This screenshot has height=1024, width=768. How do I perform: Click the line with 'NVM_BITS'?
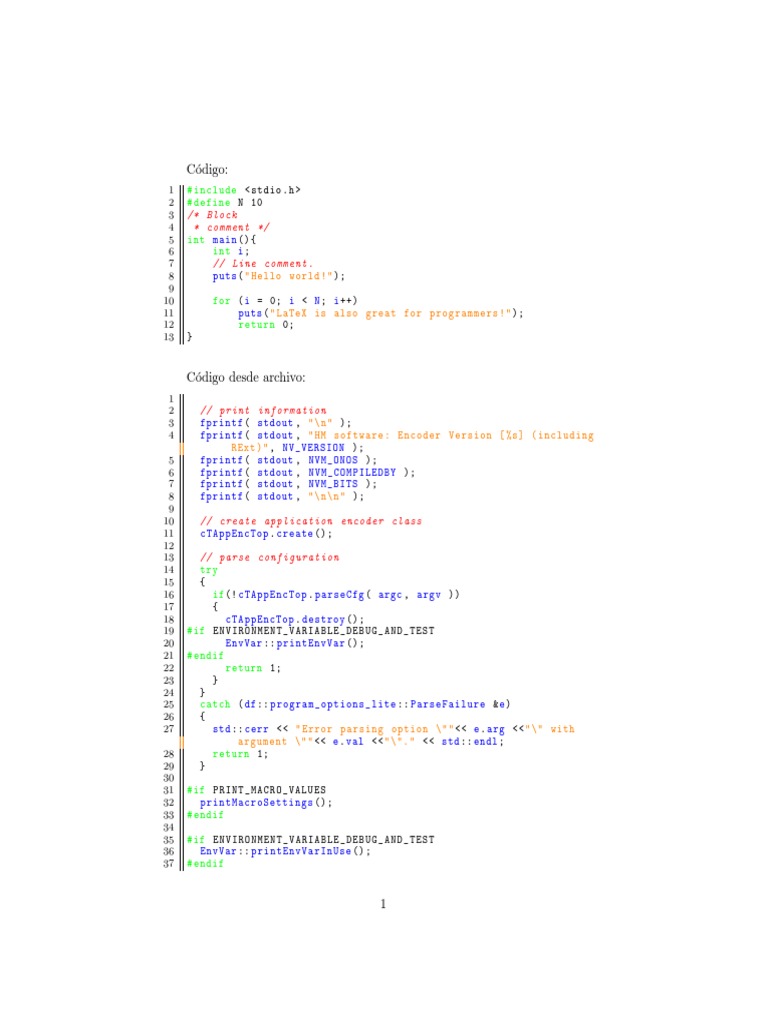(x=288, y=484)
